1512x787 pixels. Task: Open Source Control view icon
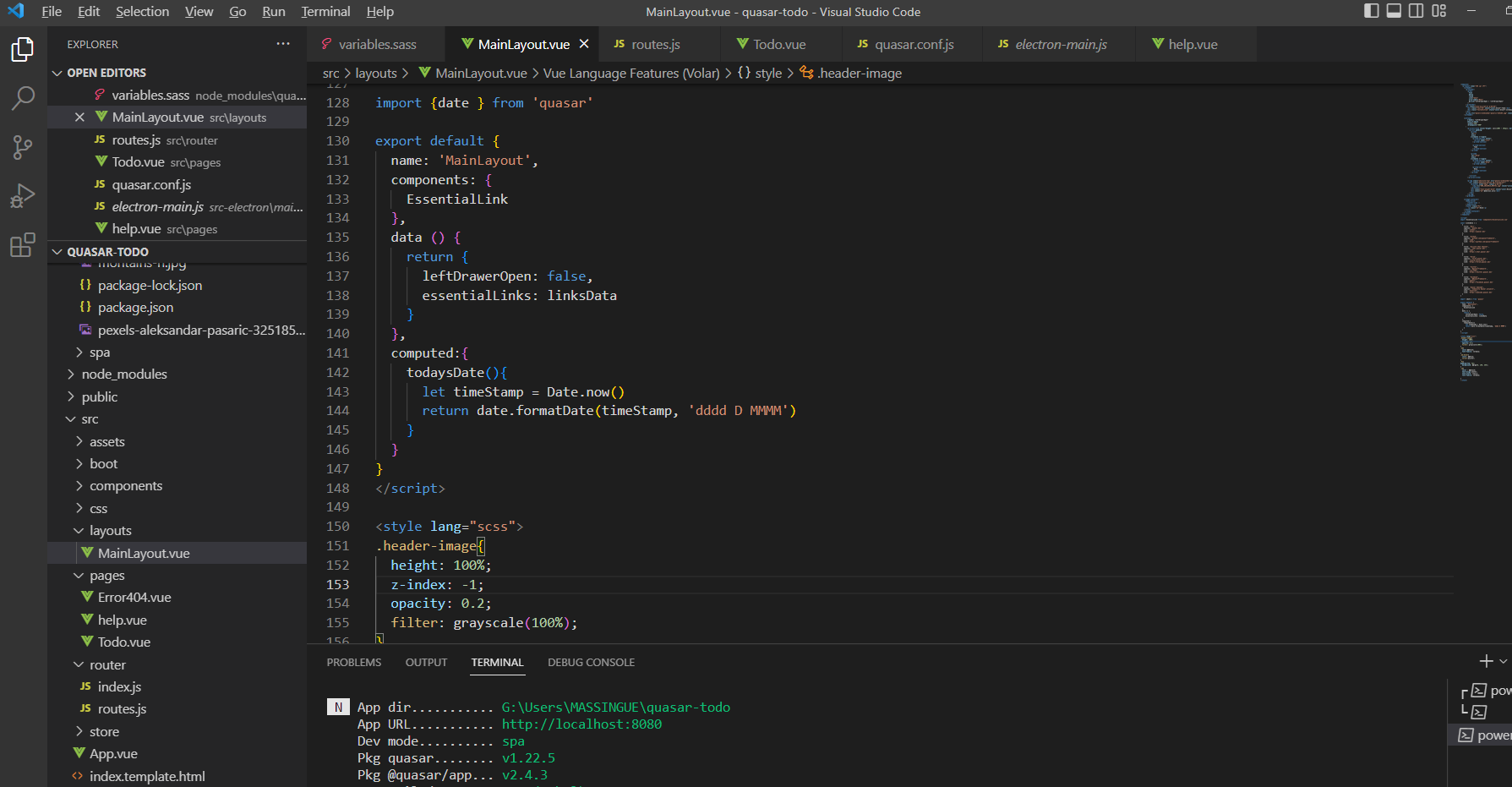(23, 148)
